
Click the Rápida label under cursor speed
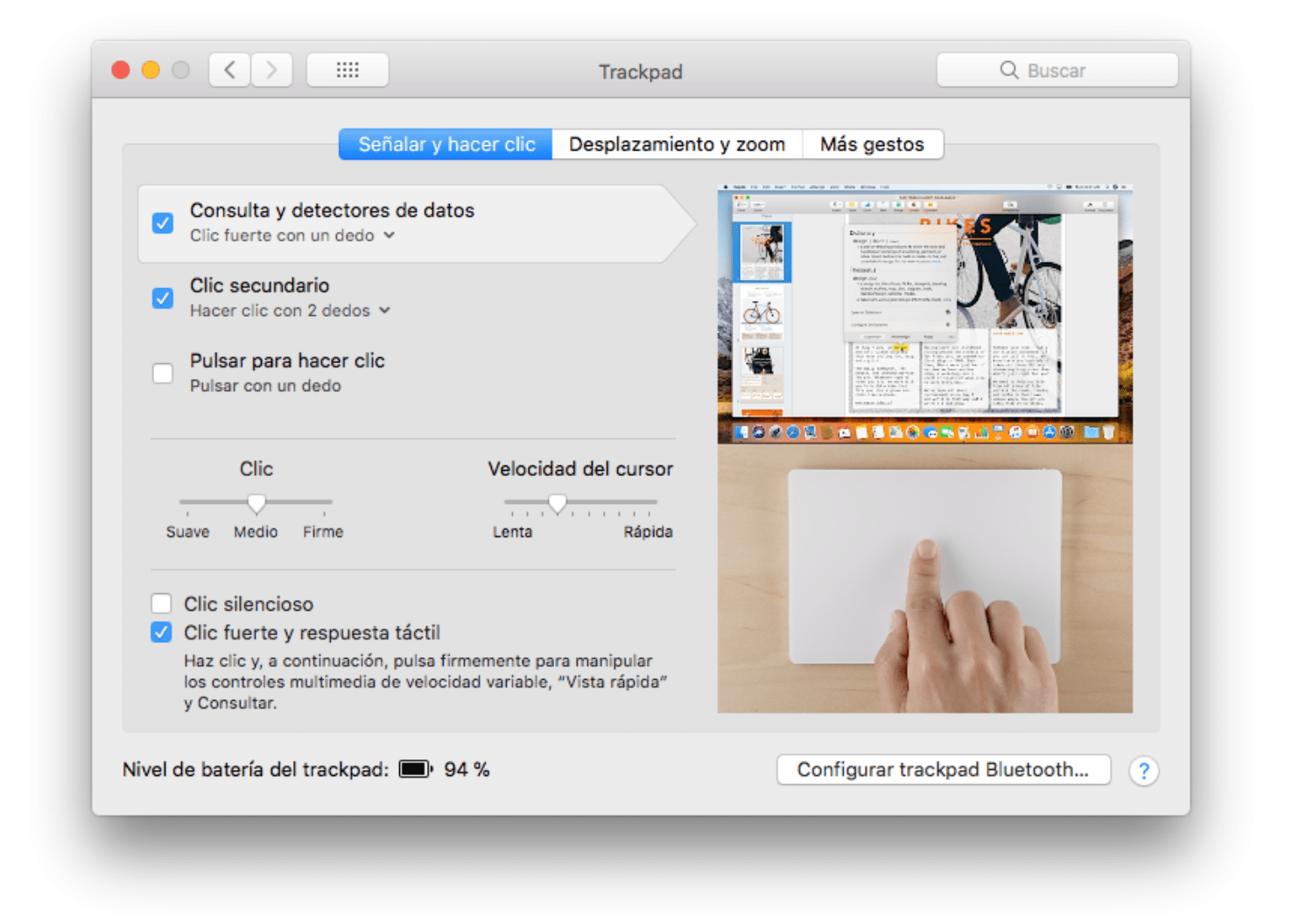[648, 532]
